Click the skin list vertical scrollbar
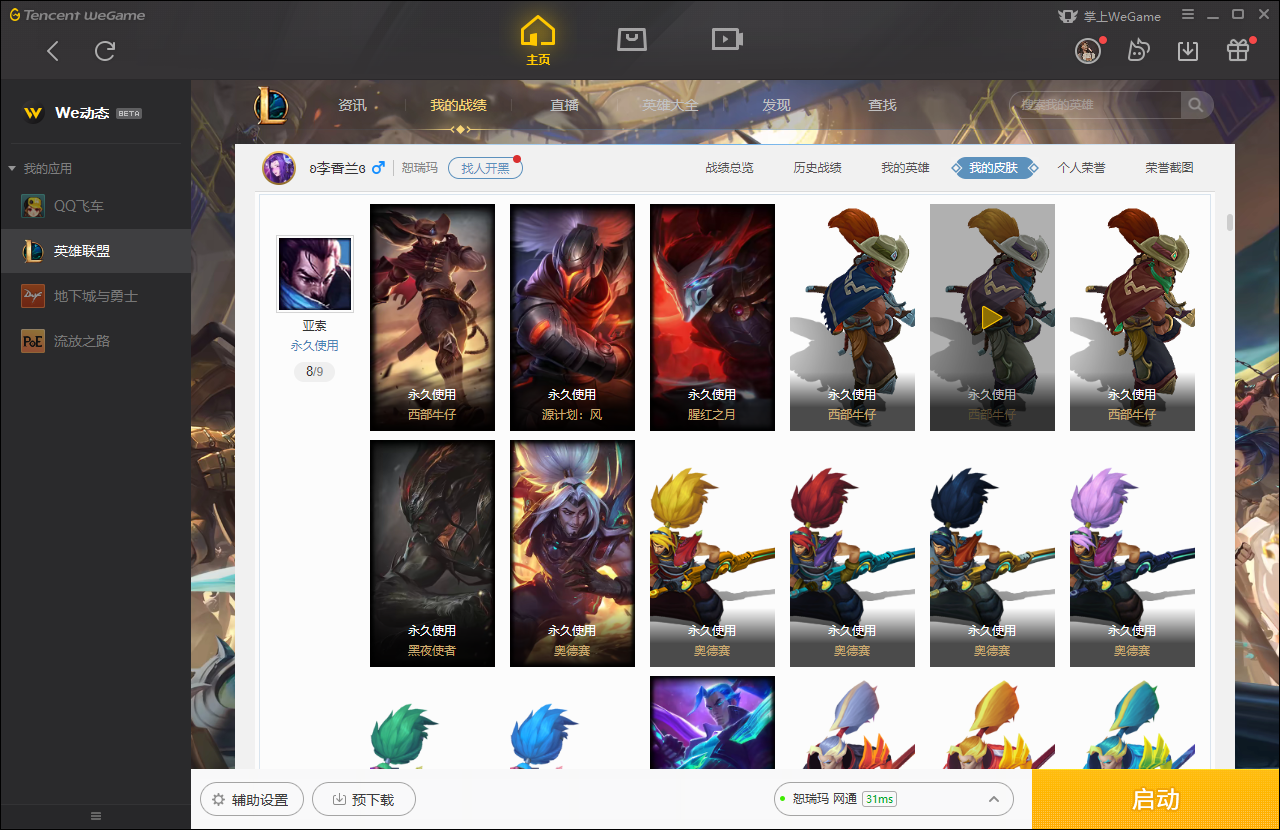1280x830 pixels. point(1229,222)
